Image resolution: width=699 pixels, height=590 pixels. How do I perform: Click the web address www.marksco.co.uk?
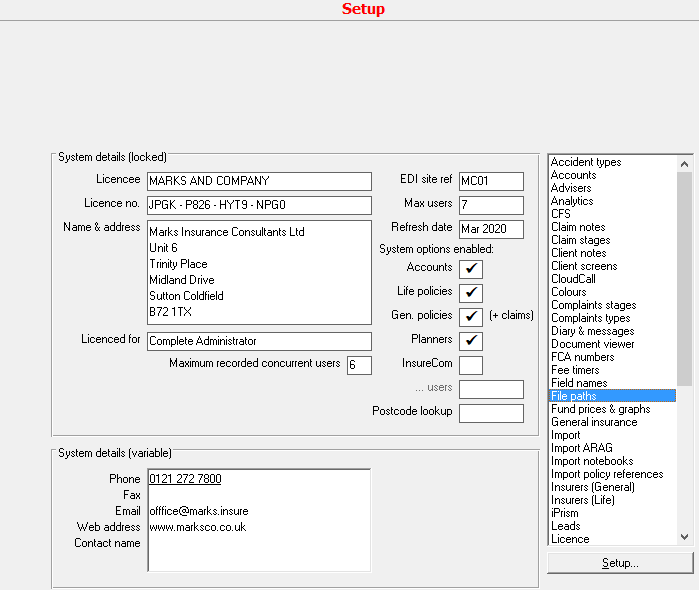[x=197, y=527]
